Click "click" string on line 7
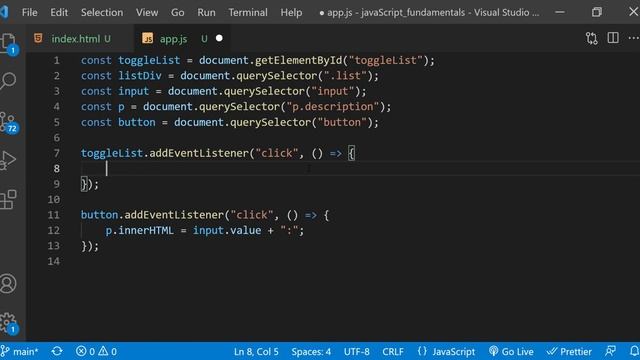This screenshot has width=640, height=360. coord(277,153)
